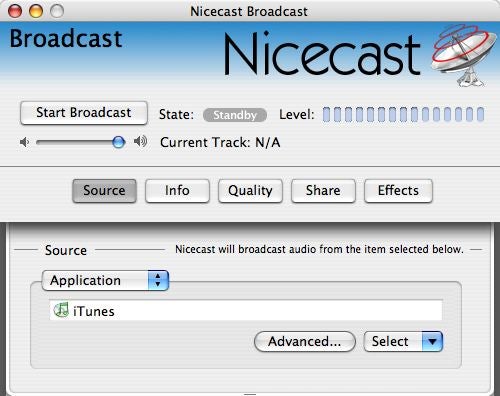Click the iTunes application icon
Screen dimensions: 500x396
(61, 310)
